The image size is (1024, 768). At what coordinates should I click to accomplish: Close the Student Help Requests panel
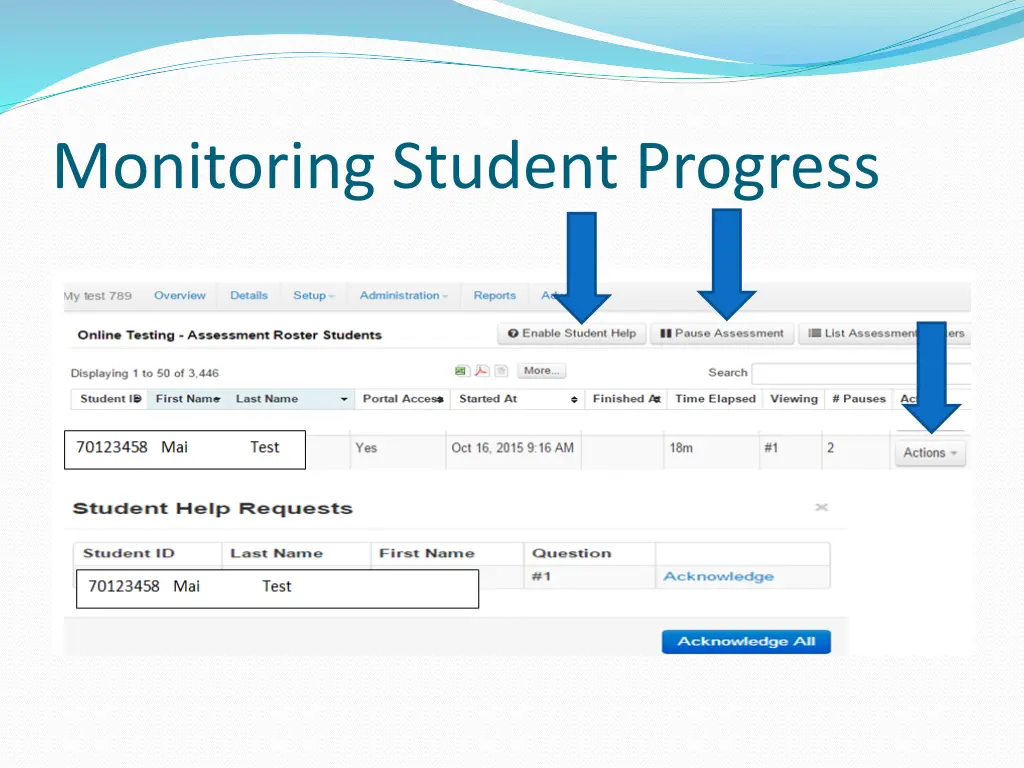pos(822,507)
